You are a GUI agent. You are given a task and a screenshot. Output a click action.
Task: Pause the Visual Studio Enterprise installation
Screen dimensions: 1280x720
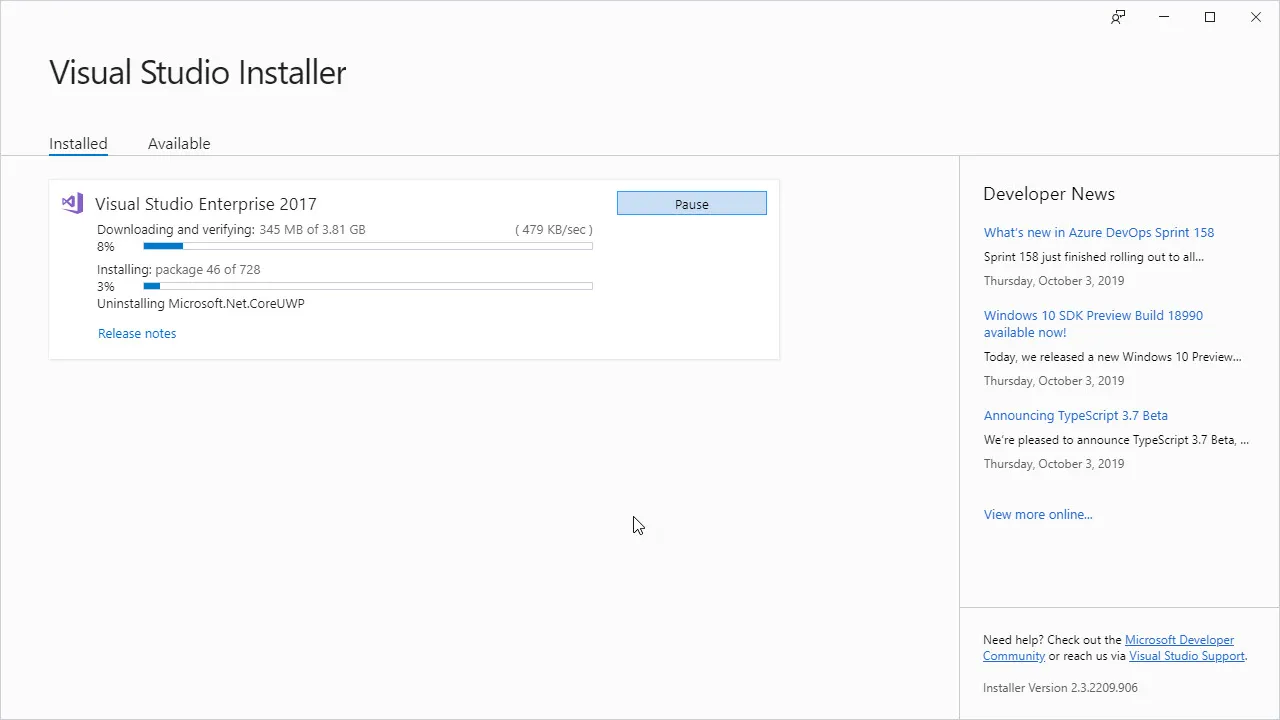pyautogui.click(x=692, y=204)
